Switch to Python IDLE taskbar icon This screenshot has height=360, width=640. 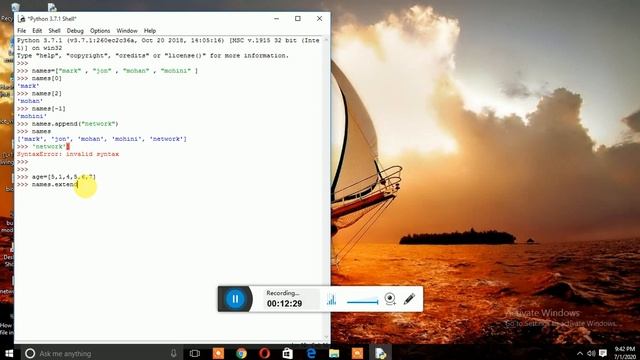[x=380, y=353]
